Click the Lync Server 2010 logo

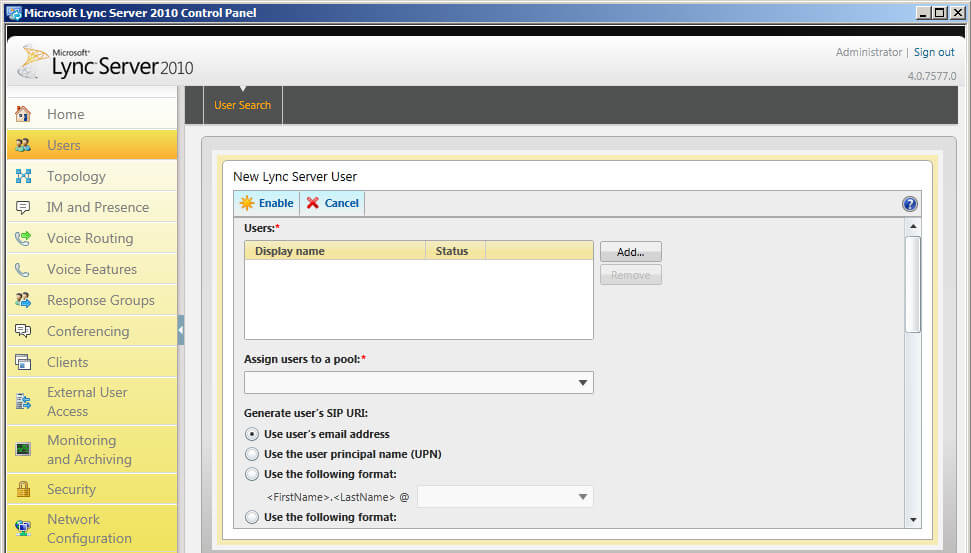pos(105,62)
